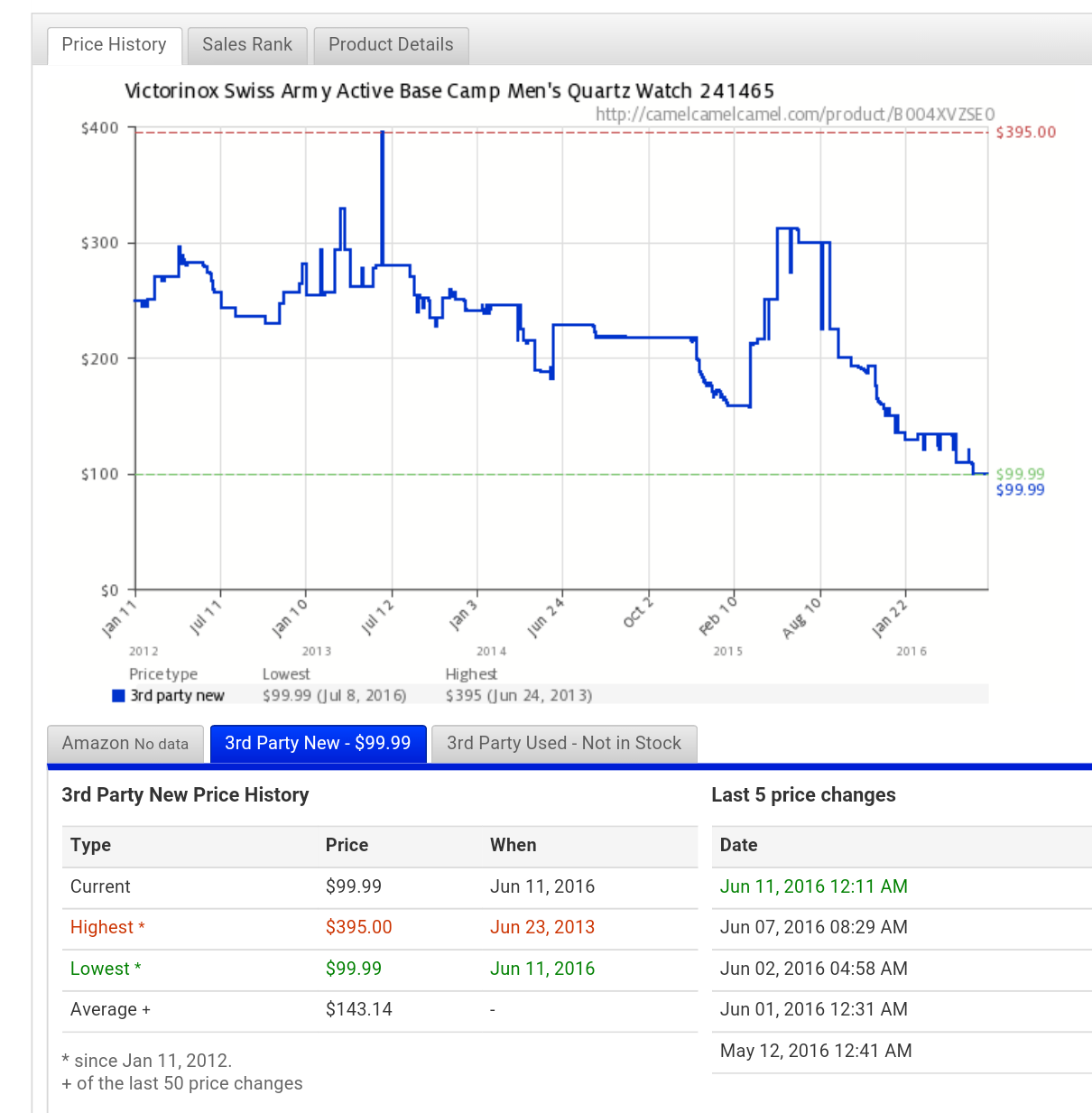The image size is (1092, 1113).
Task: Select the Jun 07, 2016 08:29 AM entry
Action: (813, 927)
